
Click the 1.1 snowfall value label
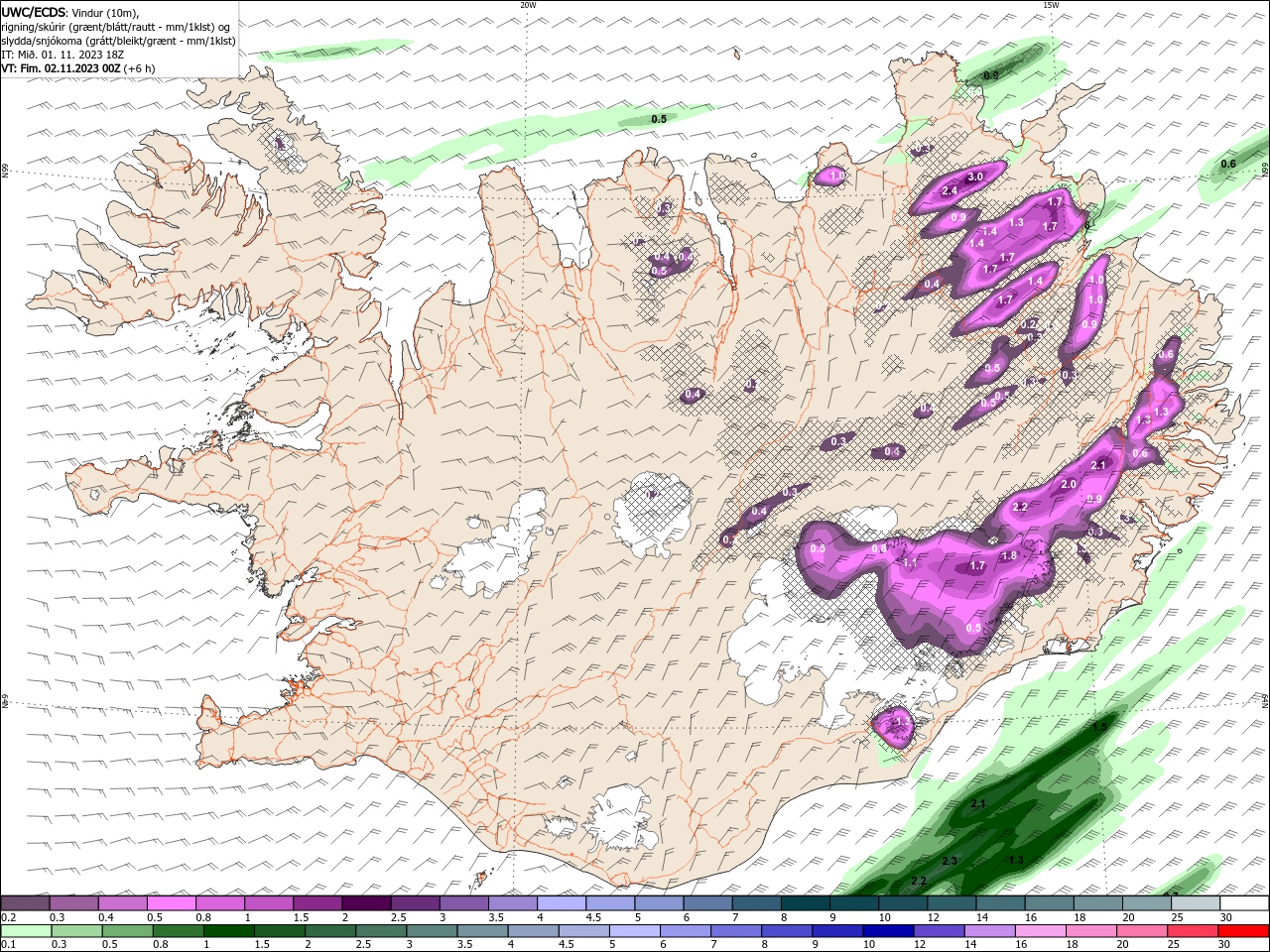pos(911,562)
